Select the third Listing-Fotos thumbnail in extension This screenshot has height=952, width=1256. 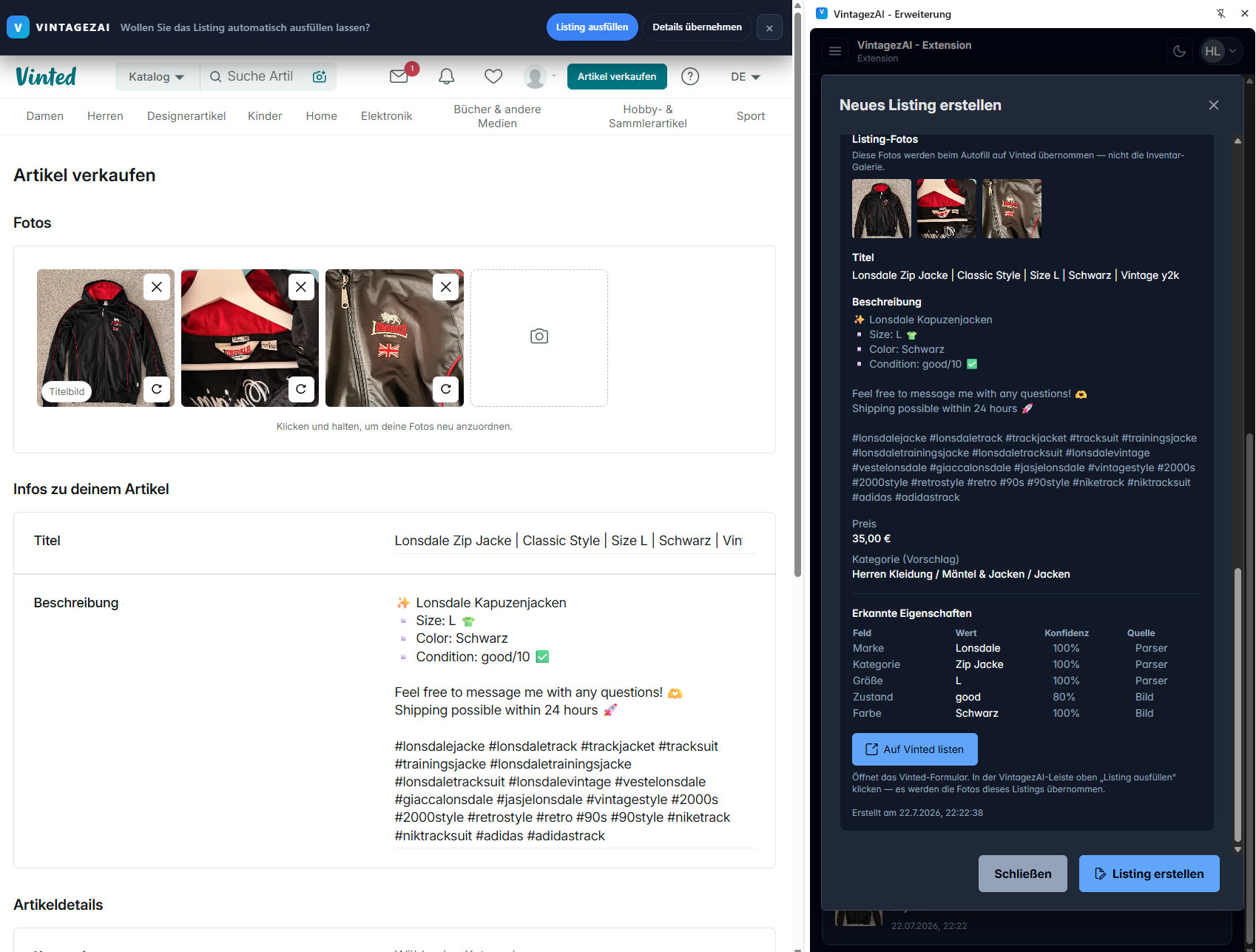1012,209
